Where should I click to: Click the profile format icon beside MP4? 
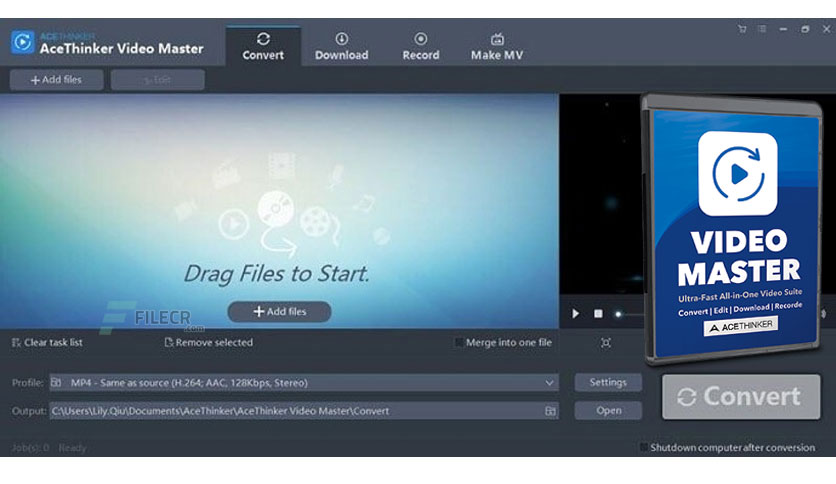click(56, 382)
